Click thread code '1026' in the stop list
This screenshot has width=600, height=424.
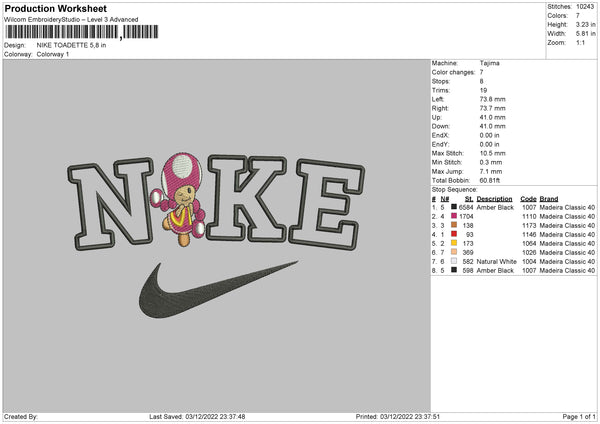coord(529,253)
